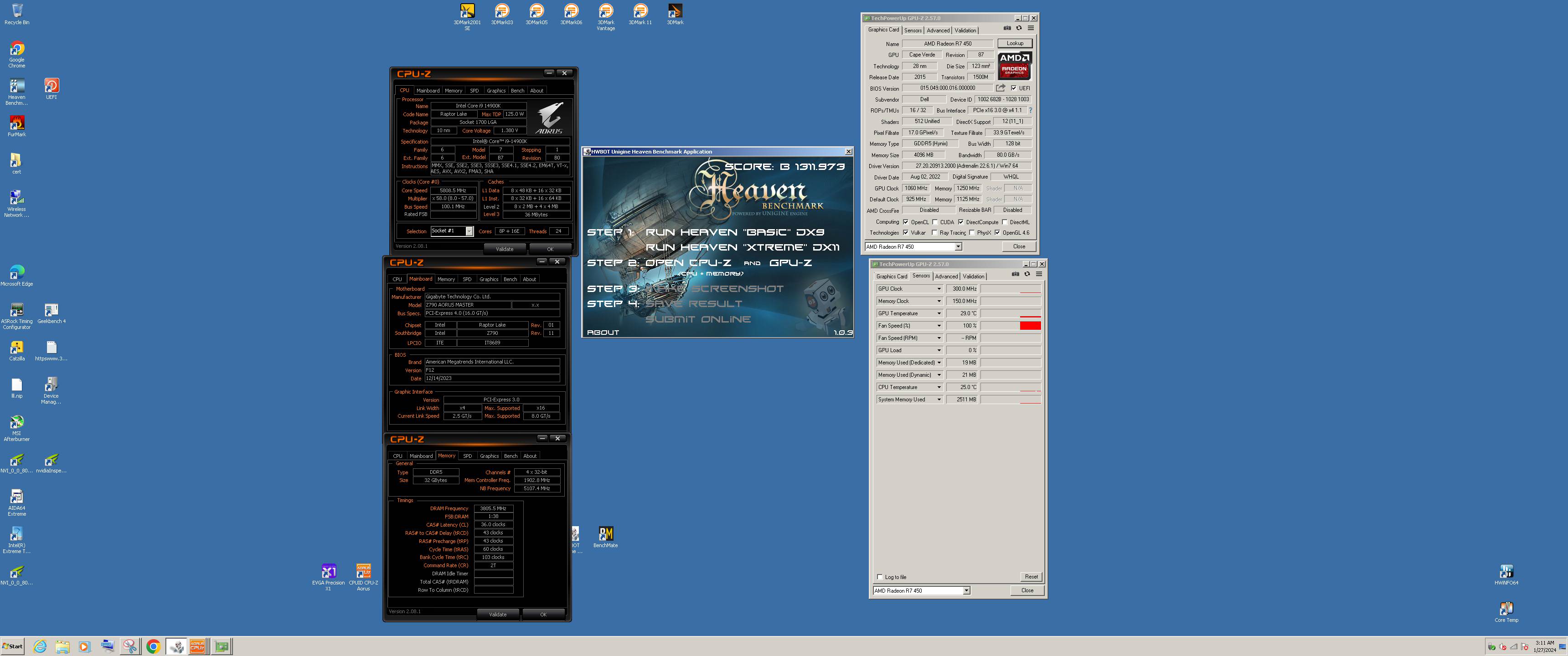Toggle the PhysX checkbox
Screen dimensions: 1568x656
pyautogui.click(x=972, y=232)
